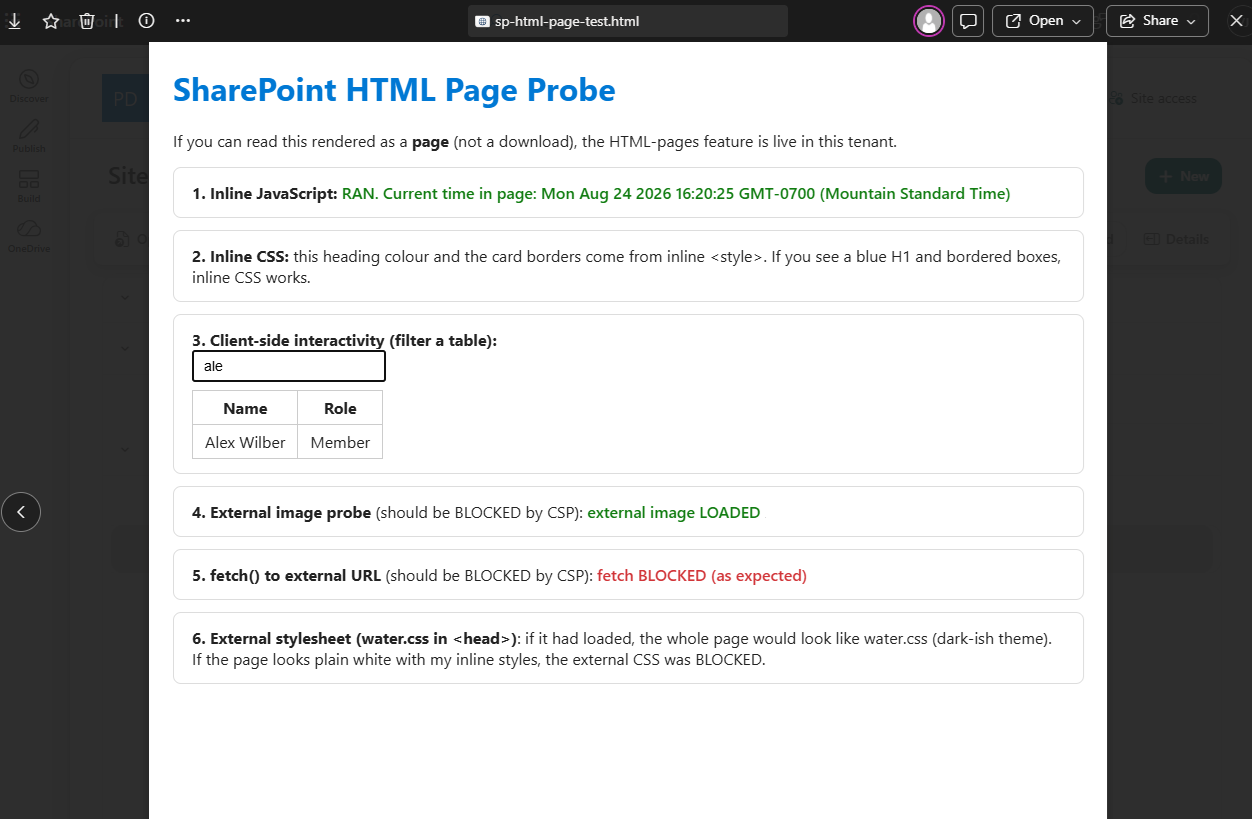The width and height of the screenshot is (1252, 819).
Task: Click '3. Client-side interactivity' label
Action: tap(344, 340)
